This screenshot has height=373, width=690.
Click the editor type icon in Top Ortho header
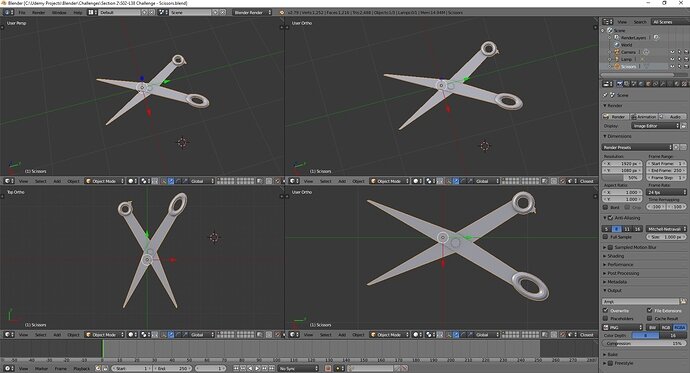tap(9, 334)
